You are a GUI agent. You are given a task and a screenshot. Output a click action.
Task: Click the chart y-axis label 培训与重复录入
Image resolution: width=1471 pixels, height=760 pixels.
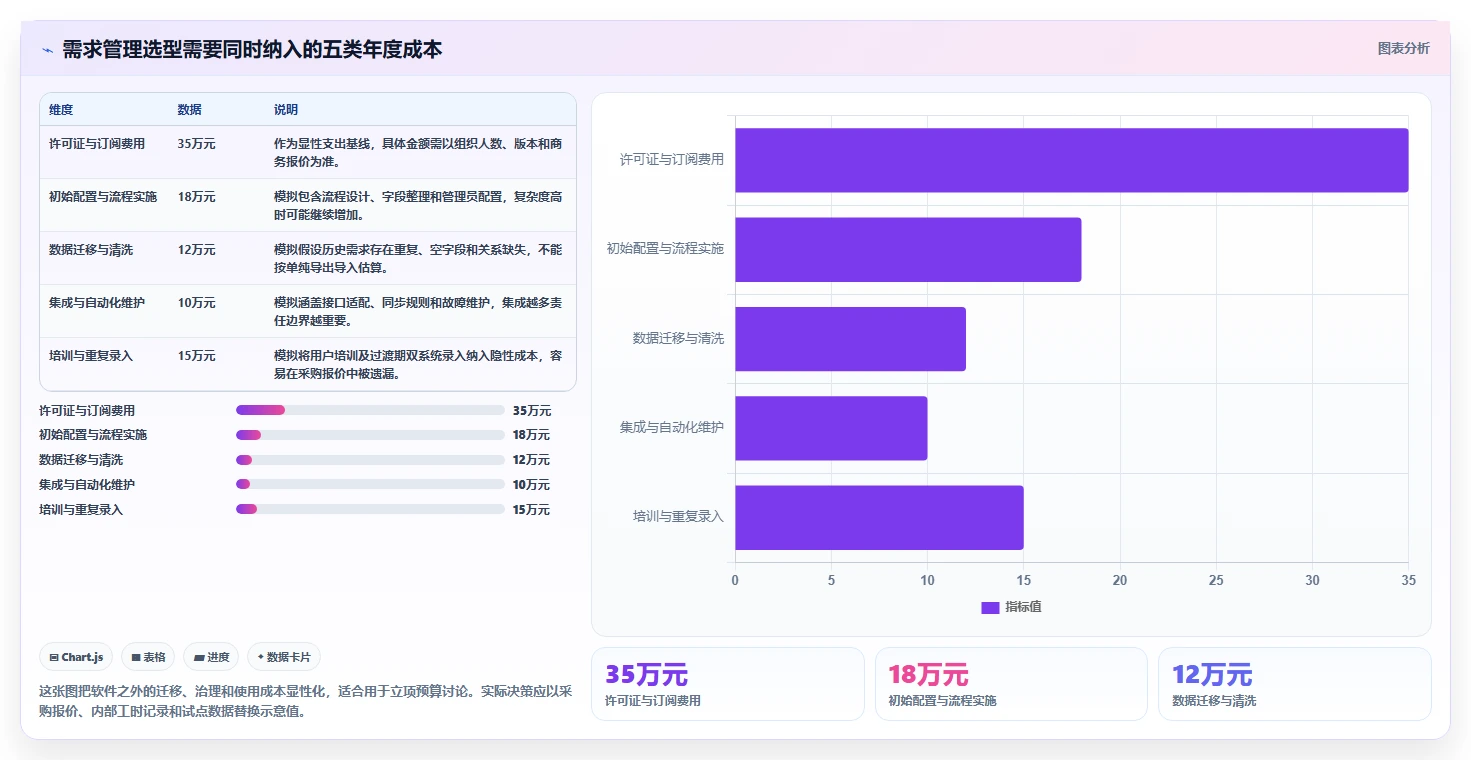[x=678, y=517]
